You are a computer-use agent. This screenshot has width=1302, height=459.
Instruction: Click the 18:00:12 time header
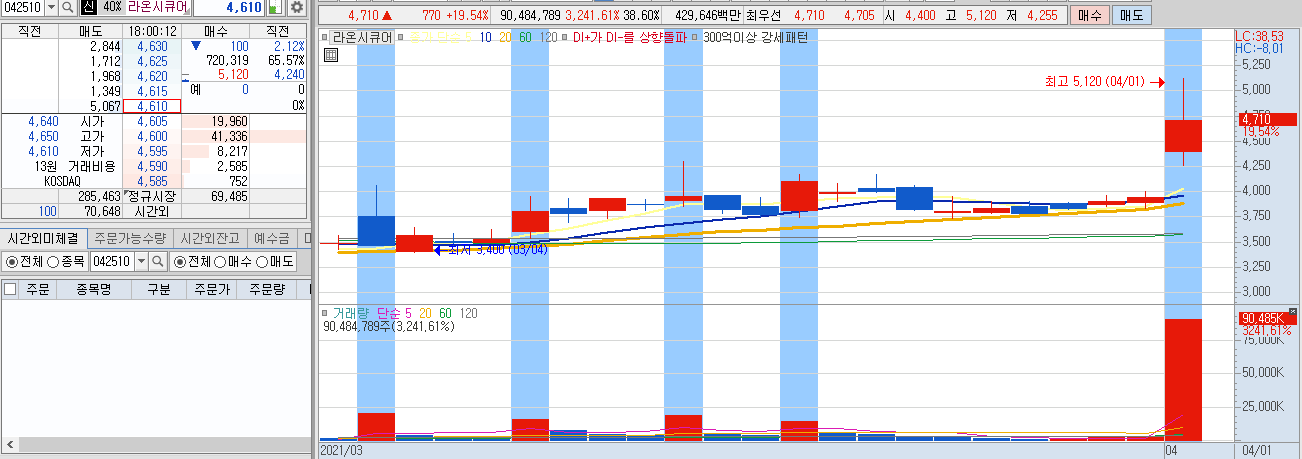pyautogui.click(x=152, y=32)
